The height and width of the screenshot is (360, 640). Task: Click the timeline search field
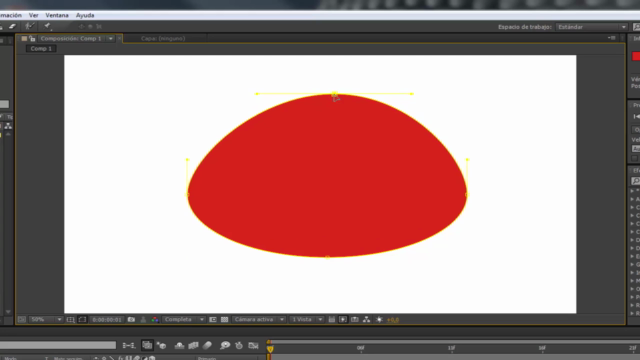click(58, 345)
